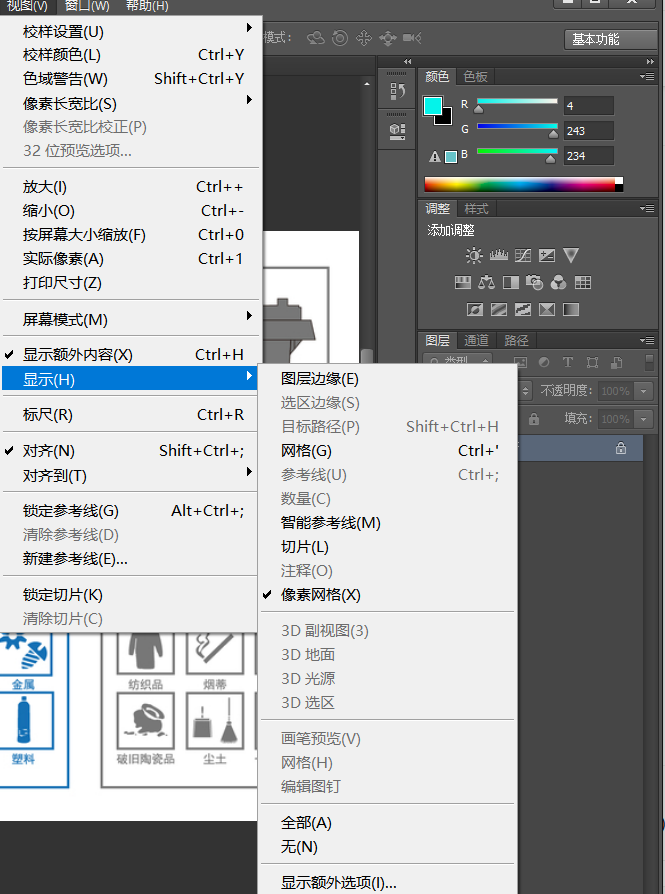Select the 3D roll mode icon
The image size is (665, 894).
340,38
